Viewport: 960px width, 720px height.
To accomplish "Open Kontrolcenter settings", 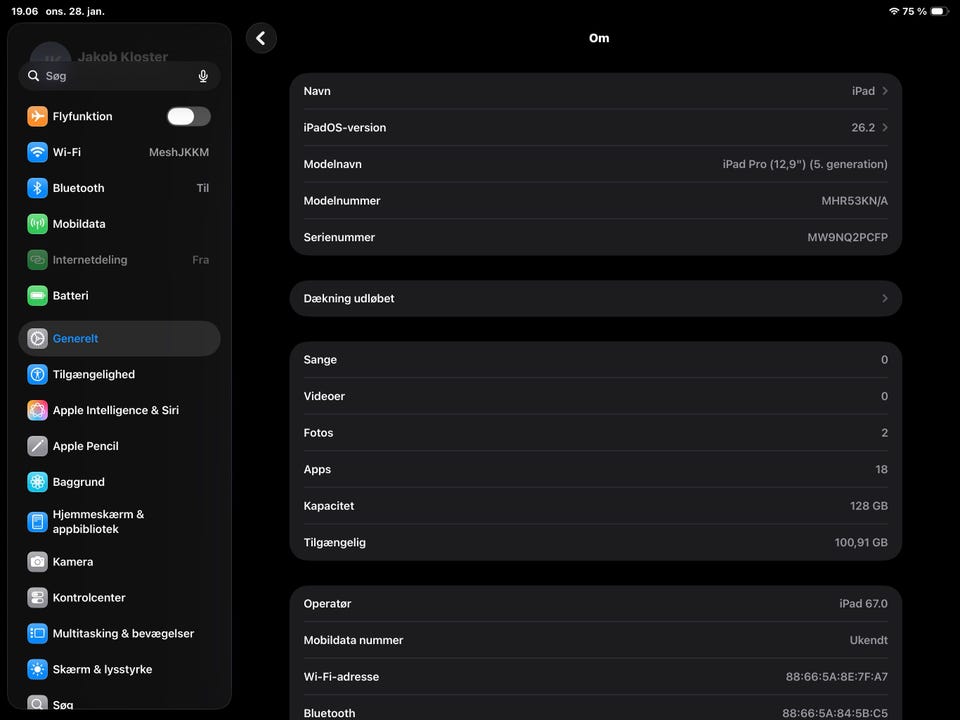I will tap(119, 598).
